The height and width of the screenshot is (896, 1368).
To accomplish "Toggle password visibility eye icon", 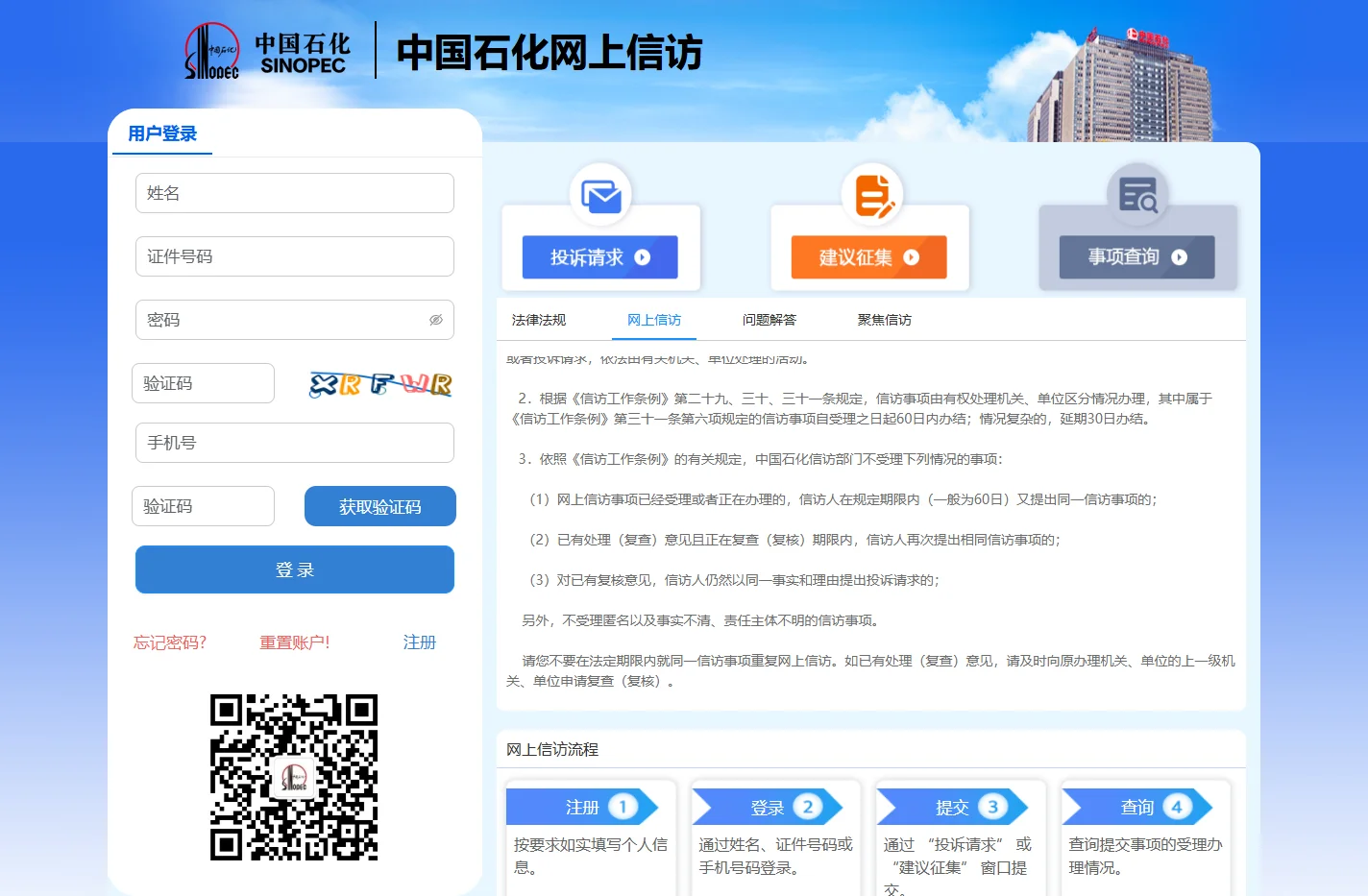I will [x=436, y=320].
